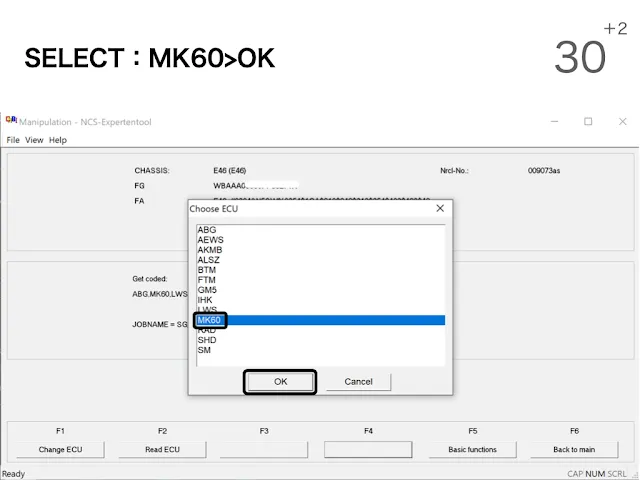This screenshot has width=640, height=480.
Task: Click the CHASSIS: label
Action: (152, 171)
